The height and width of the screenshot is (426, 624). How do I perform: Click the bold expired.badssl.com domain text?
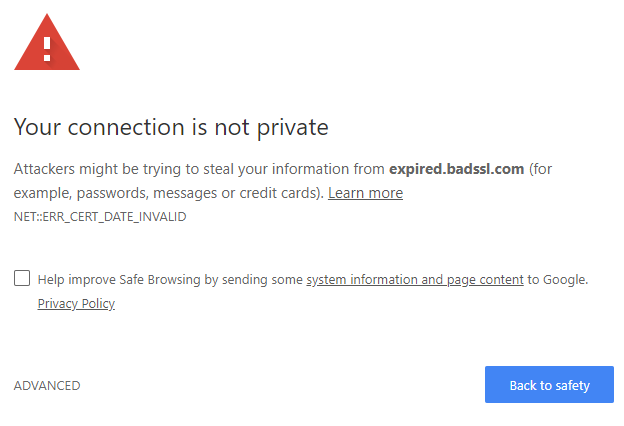456,169
